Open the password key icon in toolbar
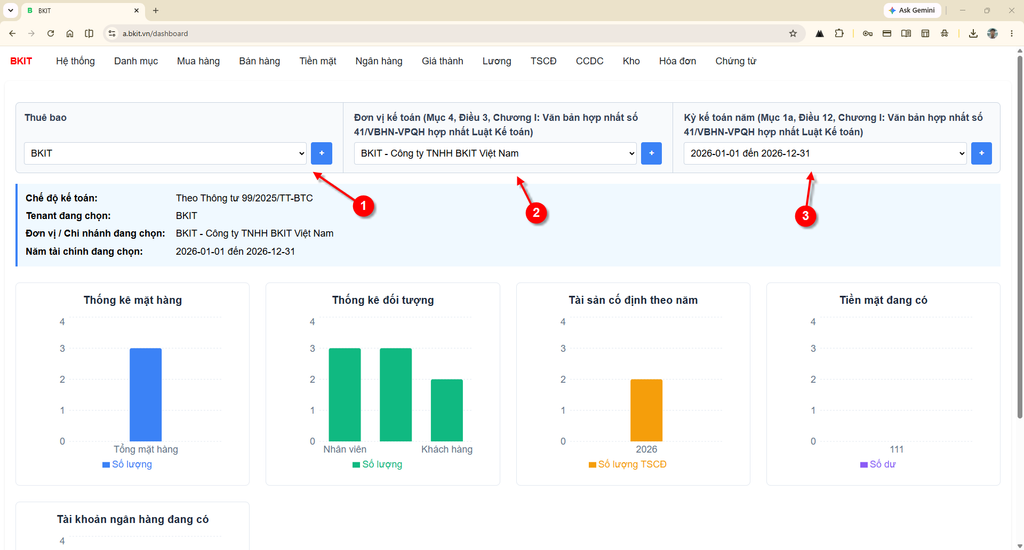 click(x=867, y=33)
